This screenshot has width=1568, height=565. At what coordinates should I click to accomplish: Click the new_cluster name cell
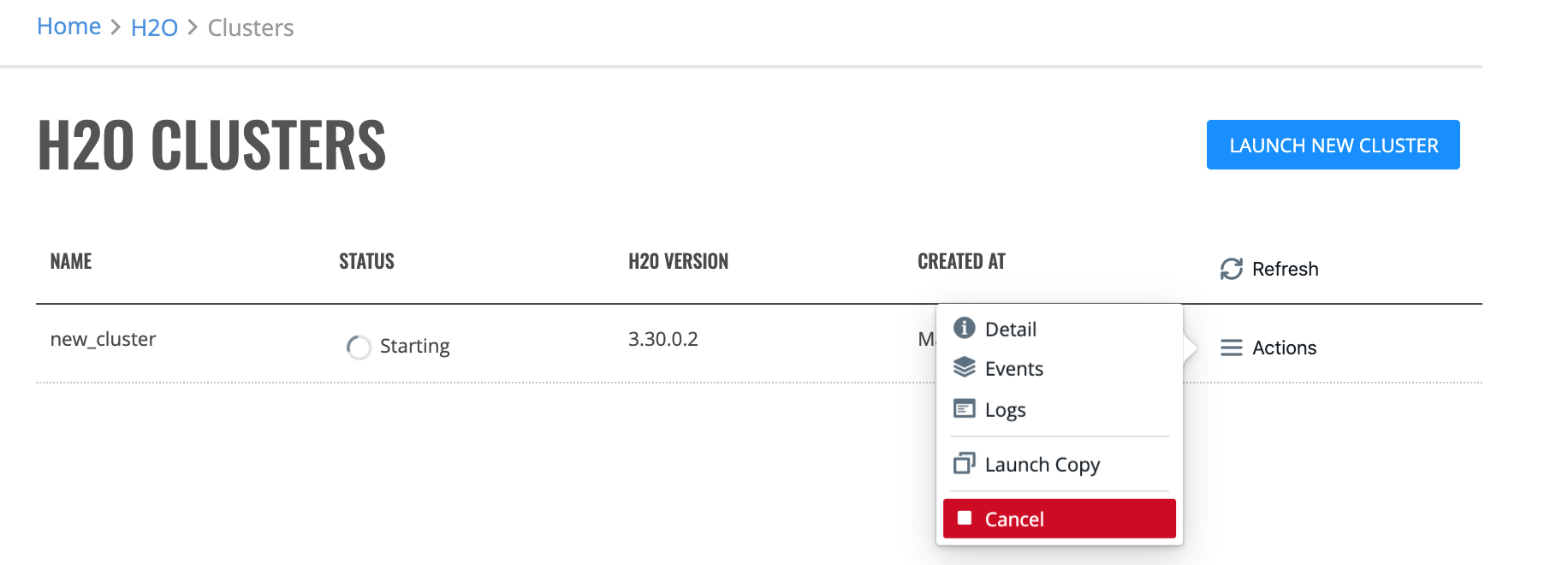point(103,339)
